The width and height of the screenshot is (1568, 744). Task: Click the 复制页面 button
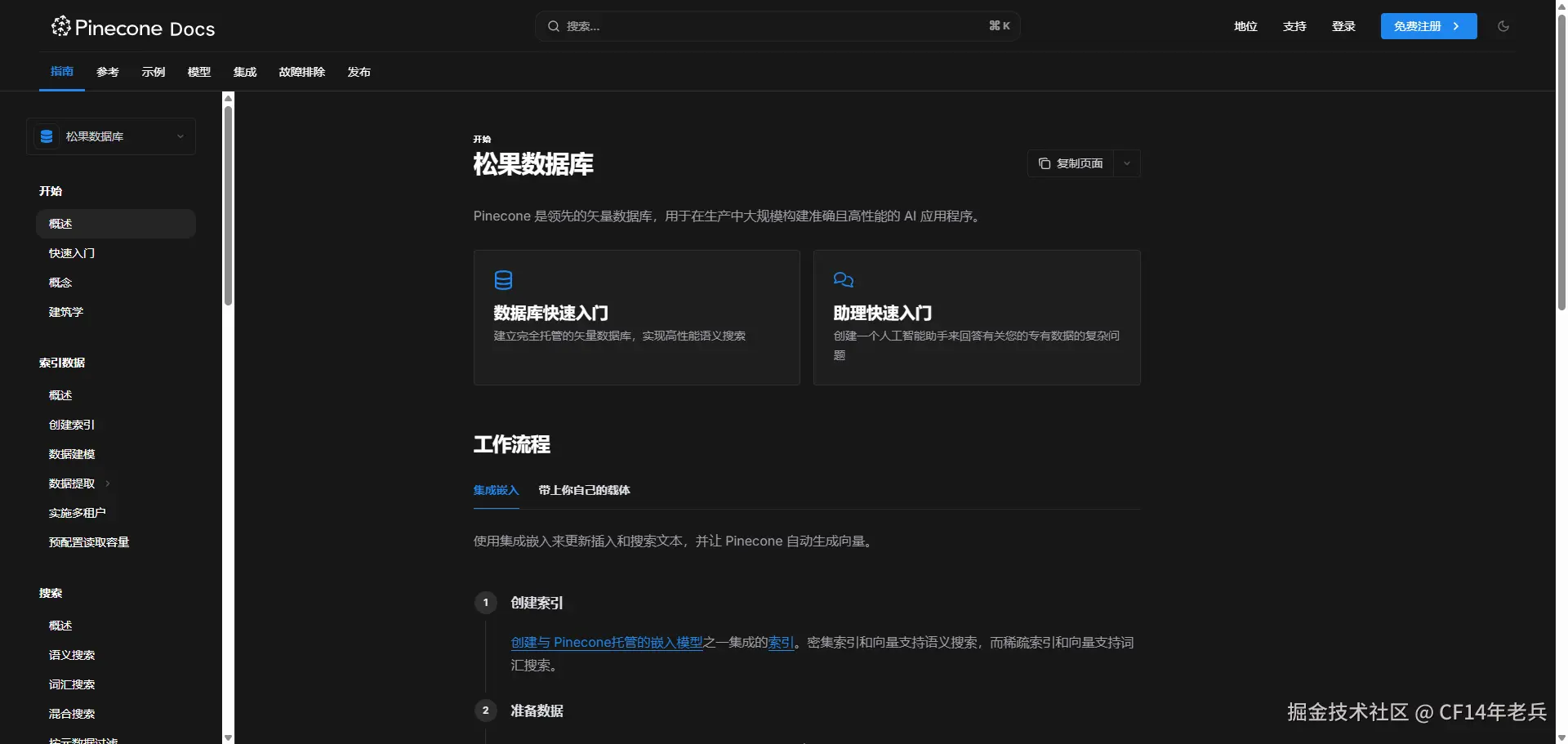point(1071,163)
